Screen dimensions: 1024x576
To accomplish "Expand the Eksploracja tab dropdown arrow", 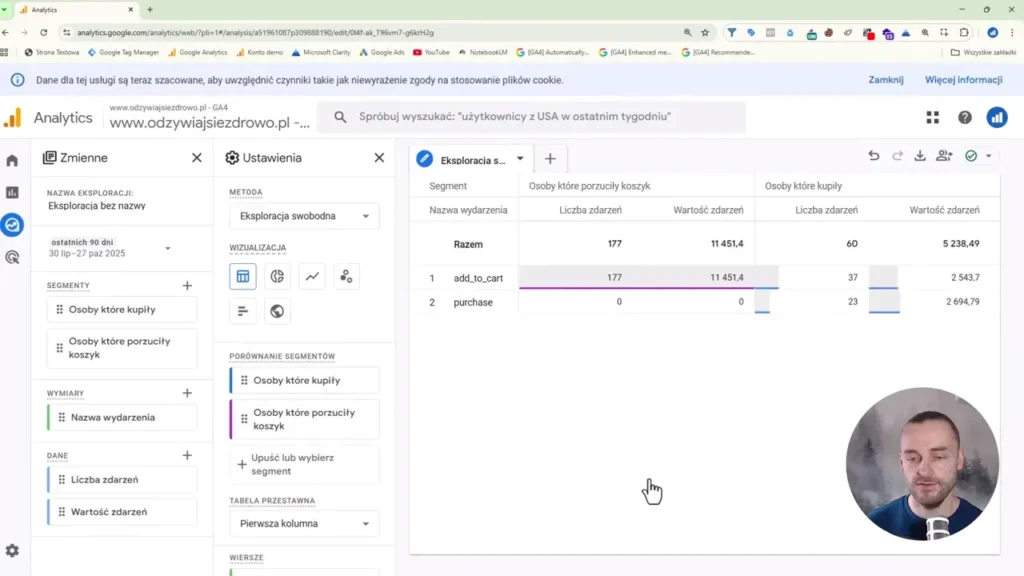I will [520, 159].
